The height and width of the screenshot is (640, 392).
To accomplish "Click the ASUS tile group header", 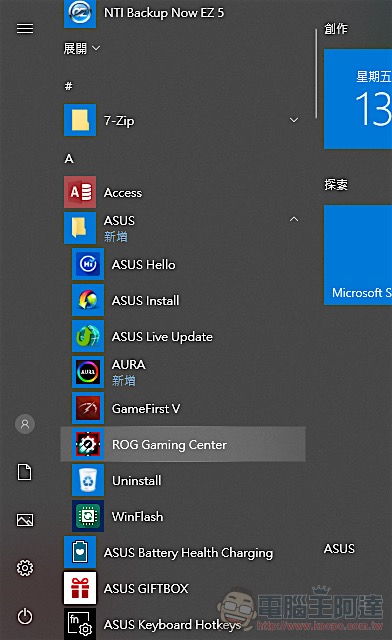I will point(339,549).
